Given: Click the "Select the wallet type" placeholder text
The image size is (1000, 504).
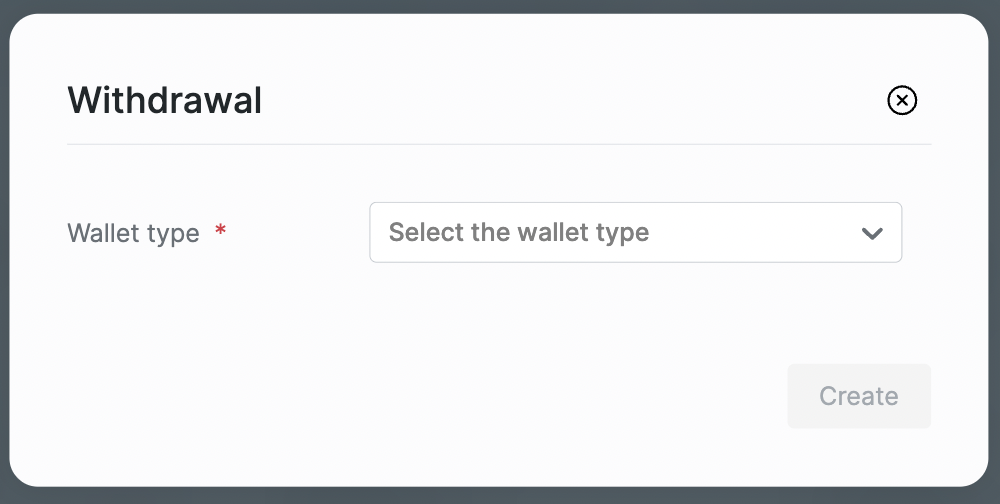Looking at the screenshot, I should click(518, 233).
